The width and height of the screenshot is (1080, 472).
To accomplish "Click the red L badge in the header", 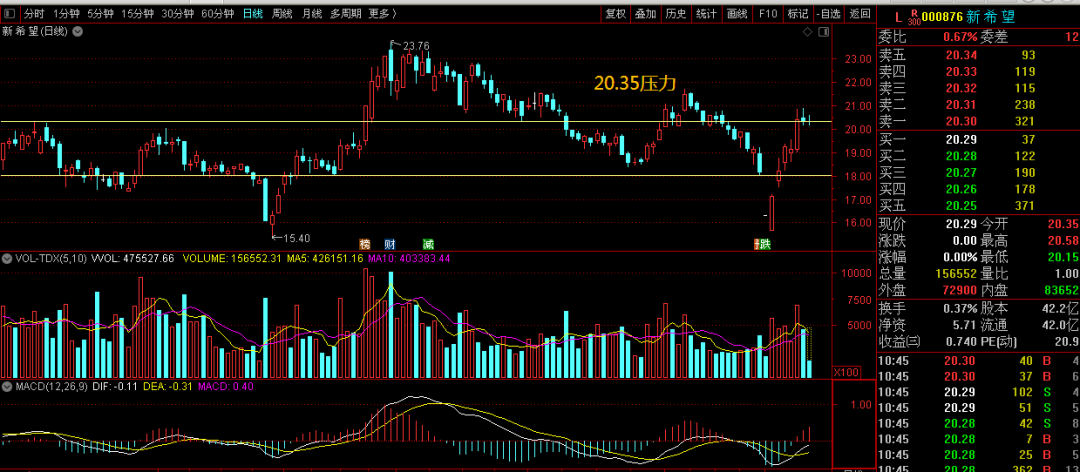I will [897, 17].
